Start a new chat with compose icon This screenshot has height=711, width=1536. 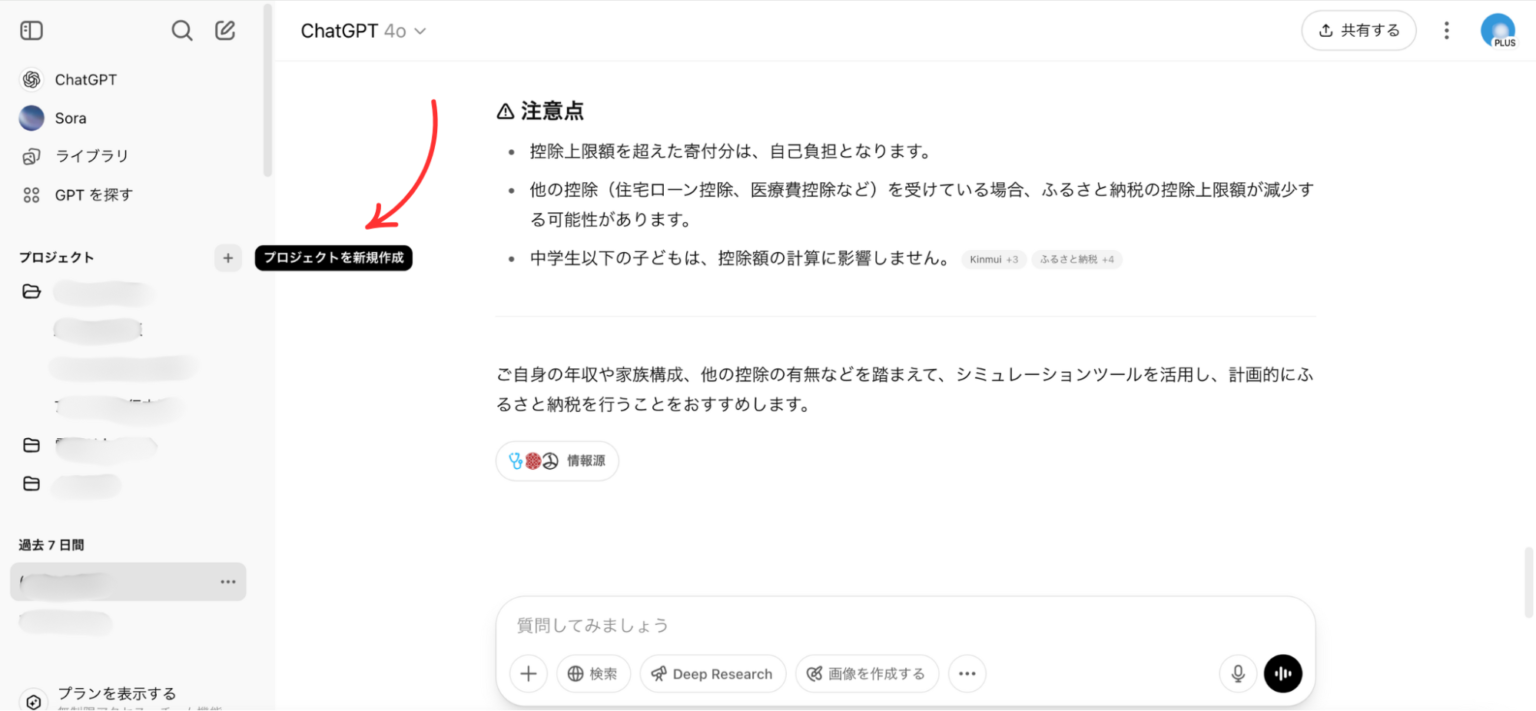coord(225,30)
